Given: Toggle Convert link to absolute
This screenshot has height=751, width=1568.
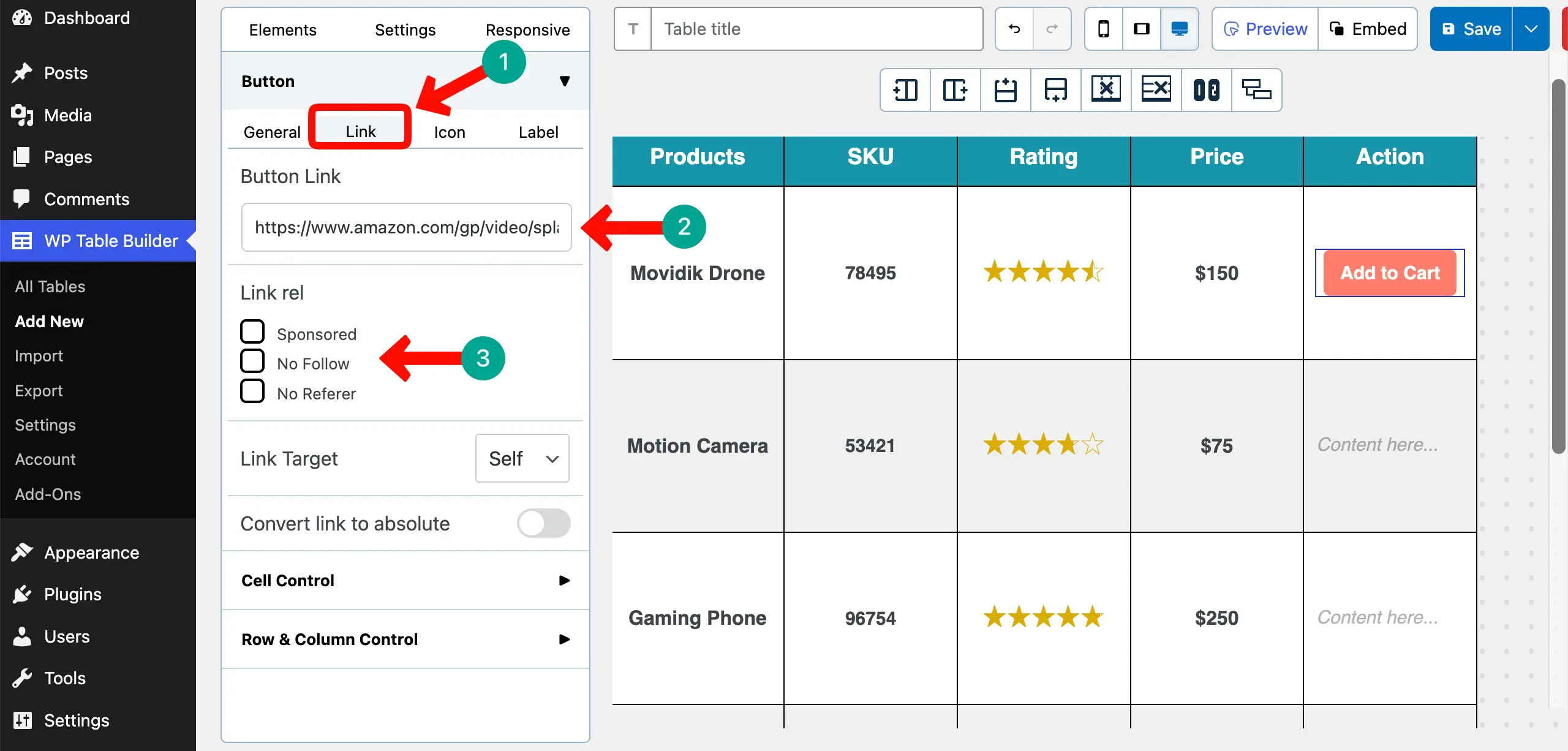Looking at the screenshot, I should 543,523.
